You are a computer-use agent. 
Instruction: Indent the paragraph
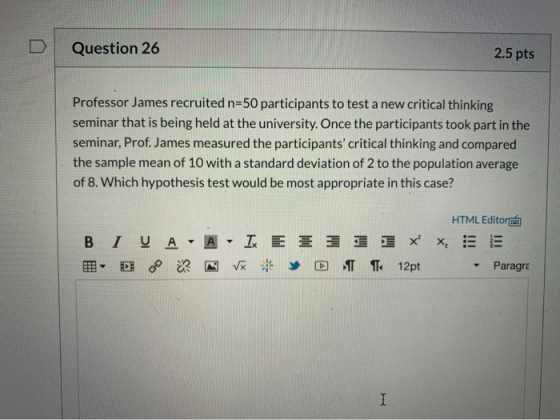coord(388,242)
